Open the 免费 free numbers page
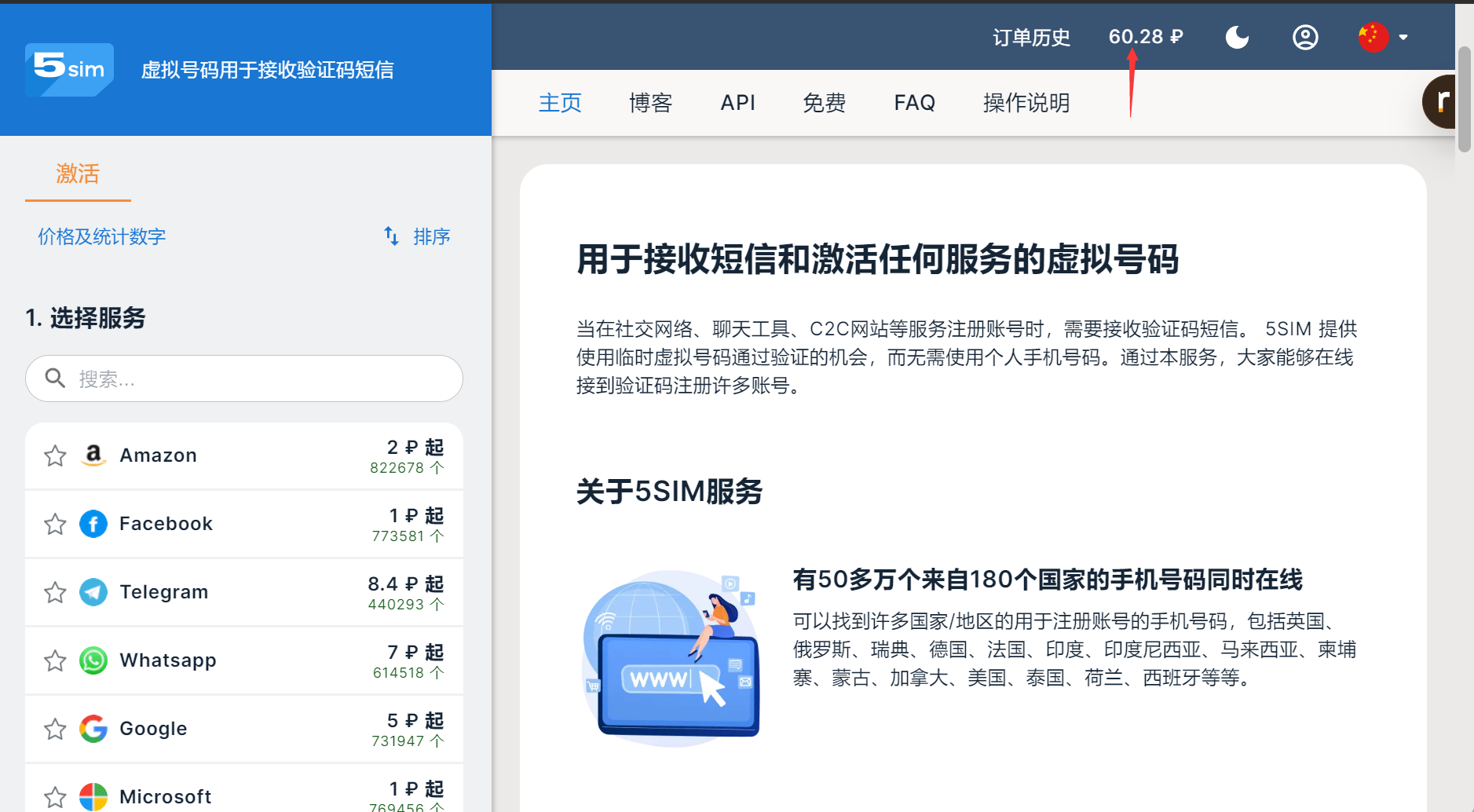 click(824, 103)
